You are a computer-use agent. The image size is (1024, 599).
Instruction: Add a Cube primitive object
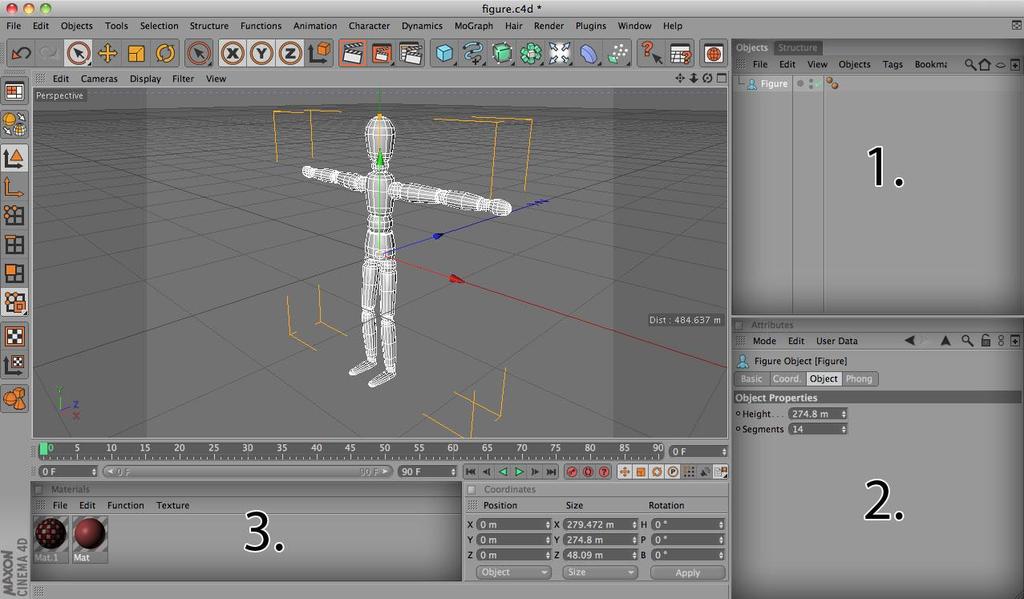(x=444, y=53)
